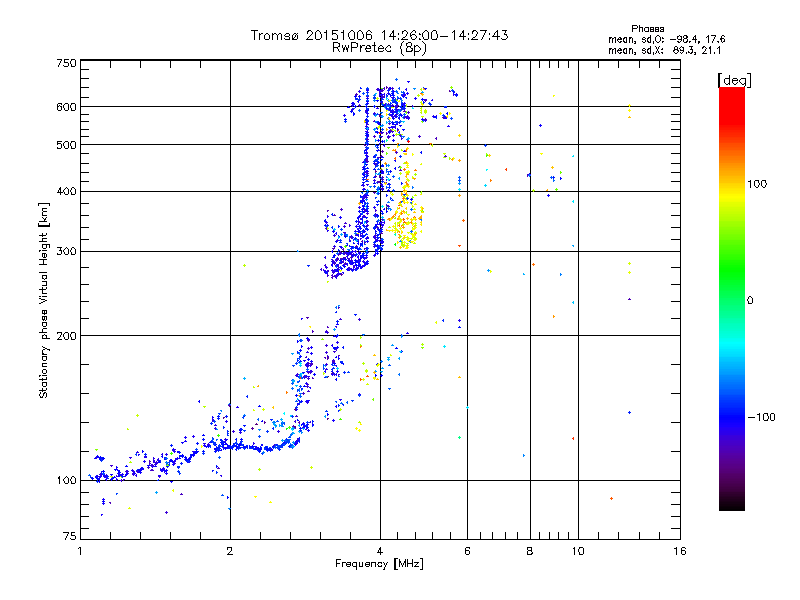Click the x-axis tick label "16"
Screen dimensions: 800x600
click(680, 551)
